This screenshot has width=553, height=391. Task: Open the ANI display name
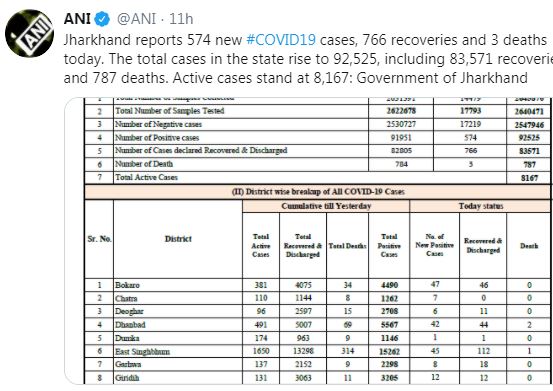click(77, 19)
